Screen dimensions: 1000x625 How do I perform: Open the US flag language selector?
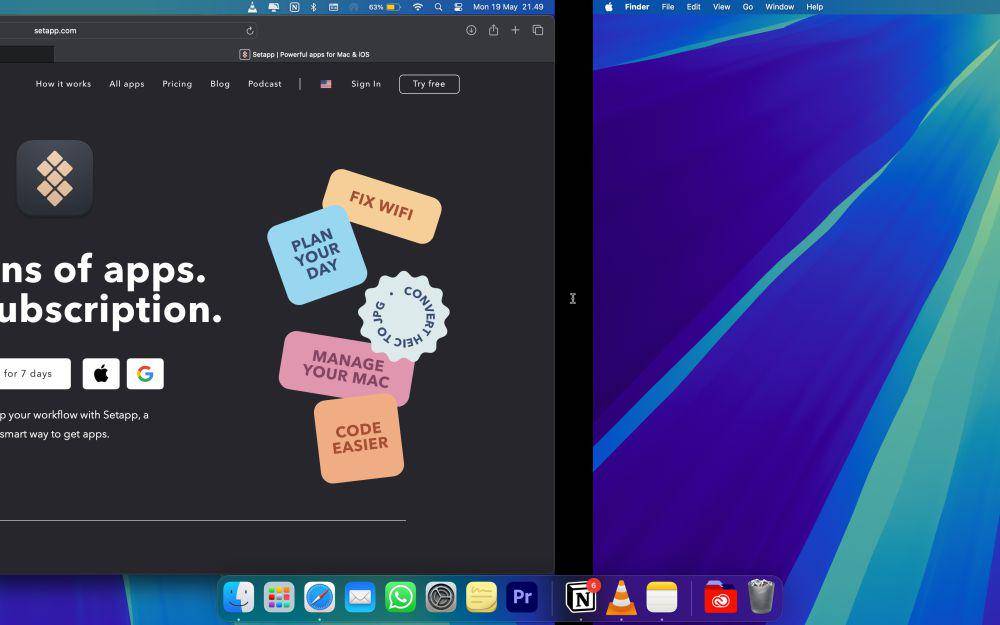coord(326,84)
